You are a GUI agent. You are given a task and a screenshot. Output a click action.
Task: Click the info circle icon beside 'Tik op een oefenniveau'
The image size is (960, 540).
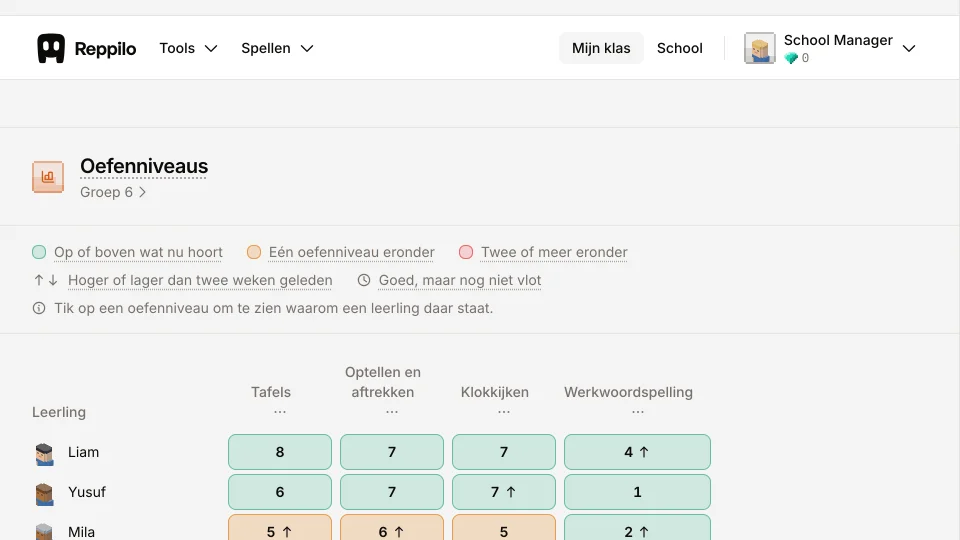coord(39,308)
